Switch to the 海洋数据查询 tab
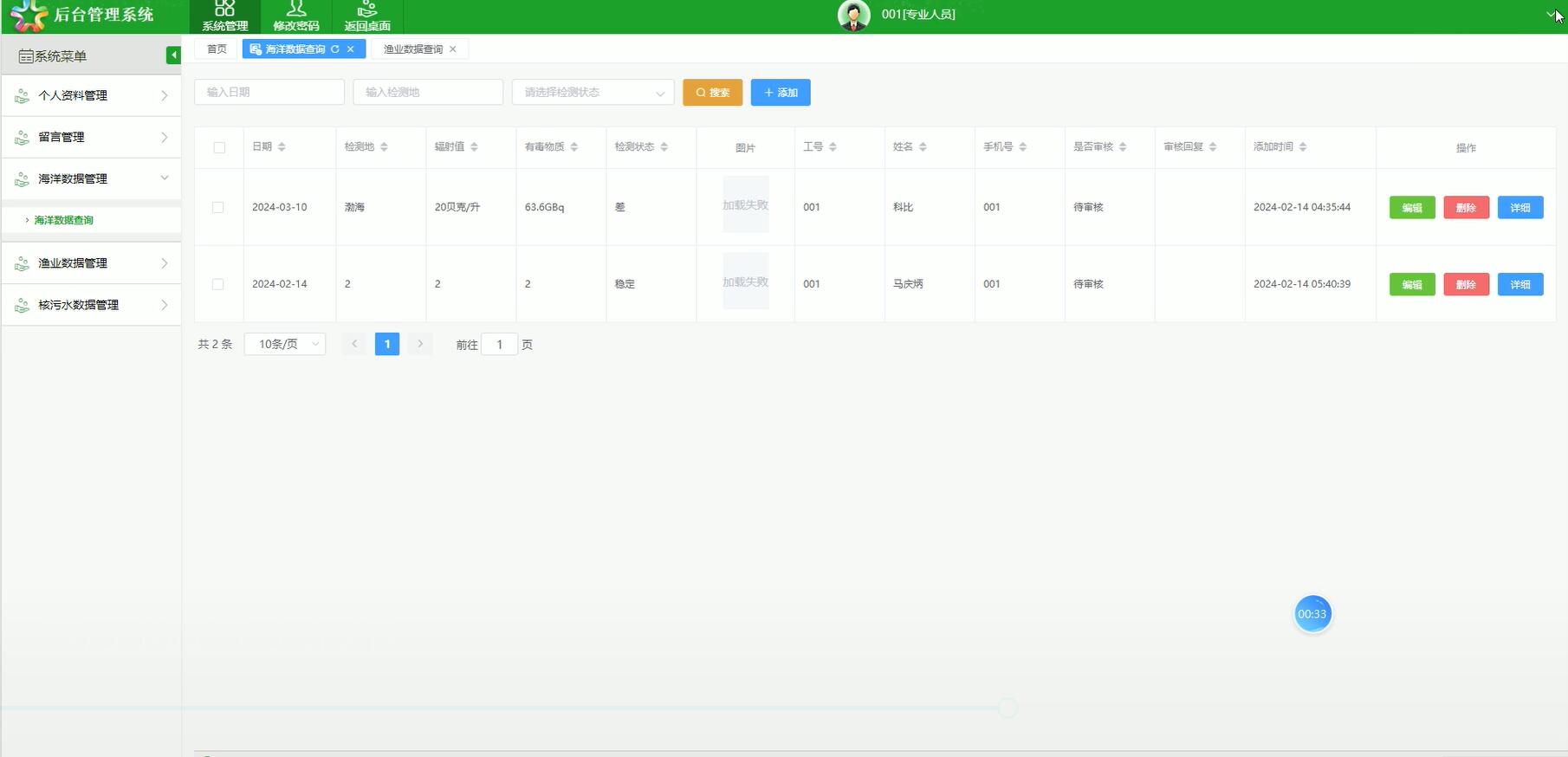This screenshot has width=1568, height=757. (x=295, y=49)
